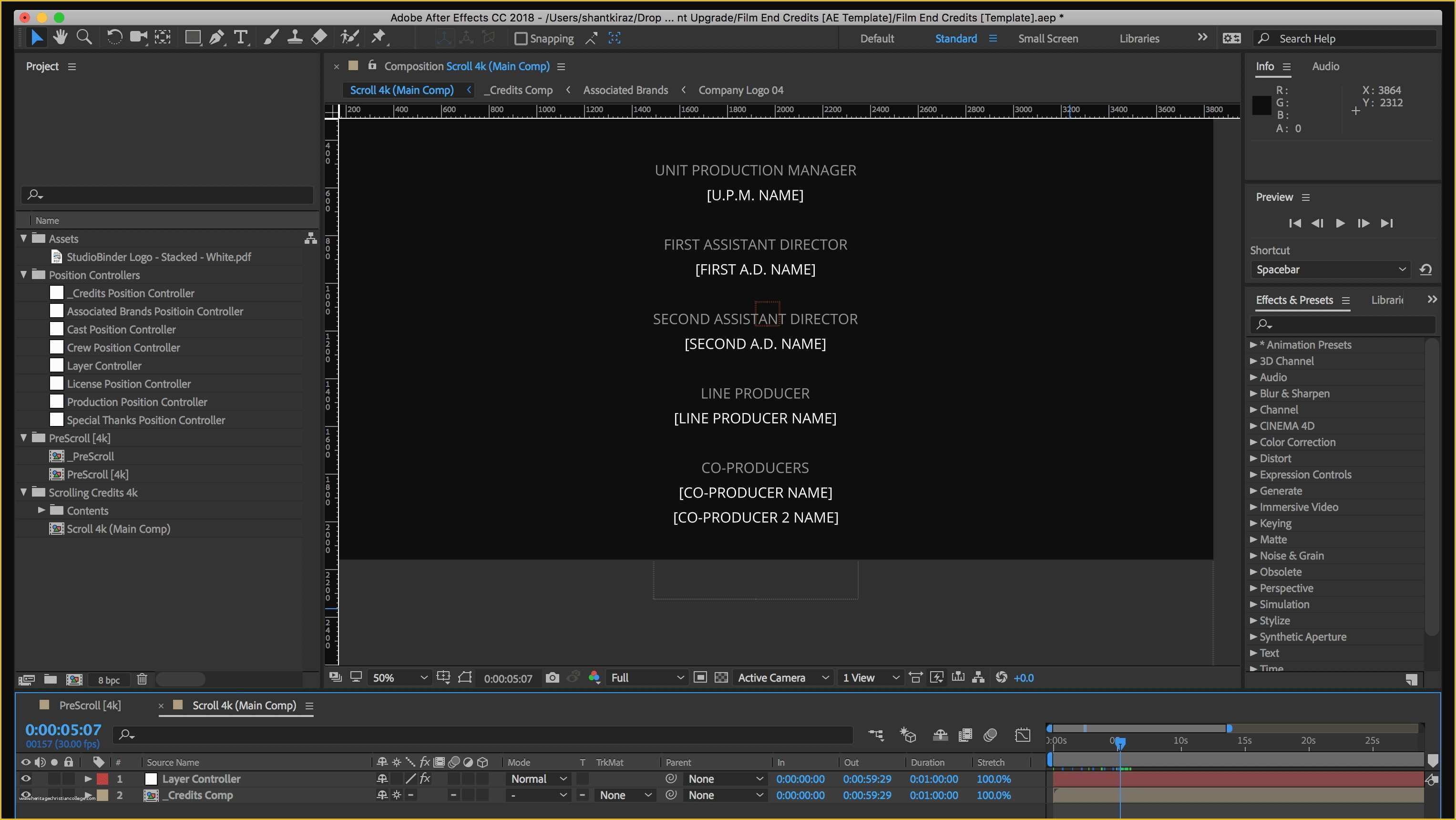The width and height of the screenshot is (1456, 820).
Task: Expand the PreScroll [4k] folder
Action: tap(23, 437)
